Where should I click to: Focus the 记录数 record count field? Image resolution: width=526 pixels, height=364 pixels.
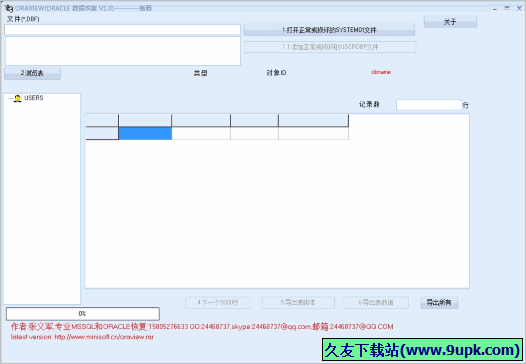[429, 105]
